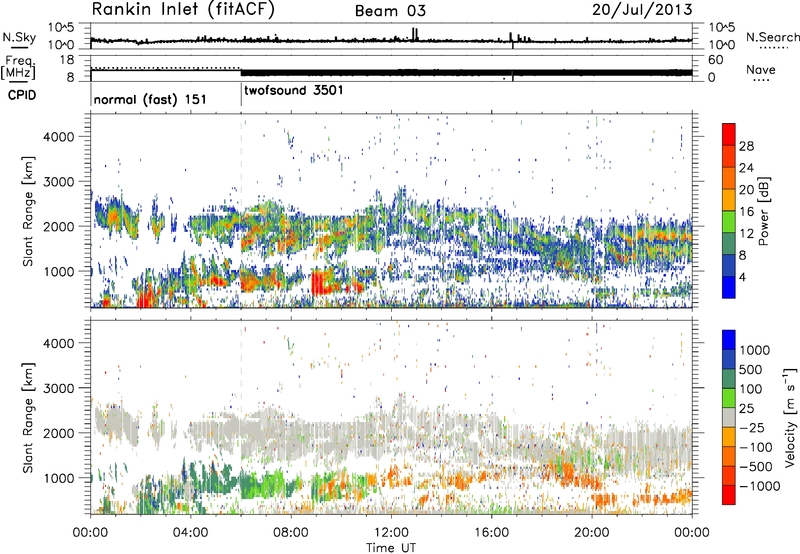Click the '28' power colorbar tick value
This screenshot has height=554, width=800.
tap(746, 146)
